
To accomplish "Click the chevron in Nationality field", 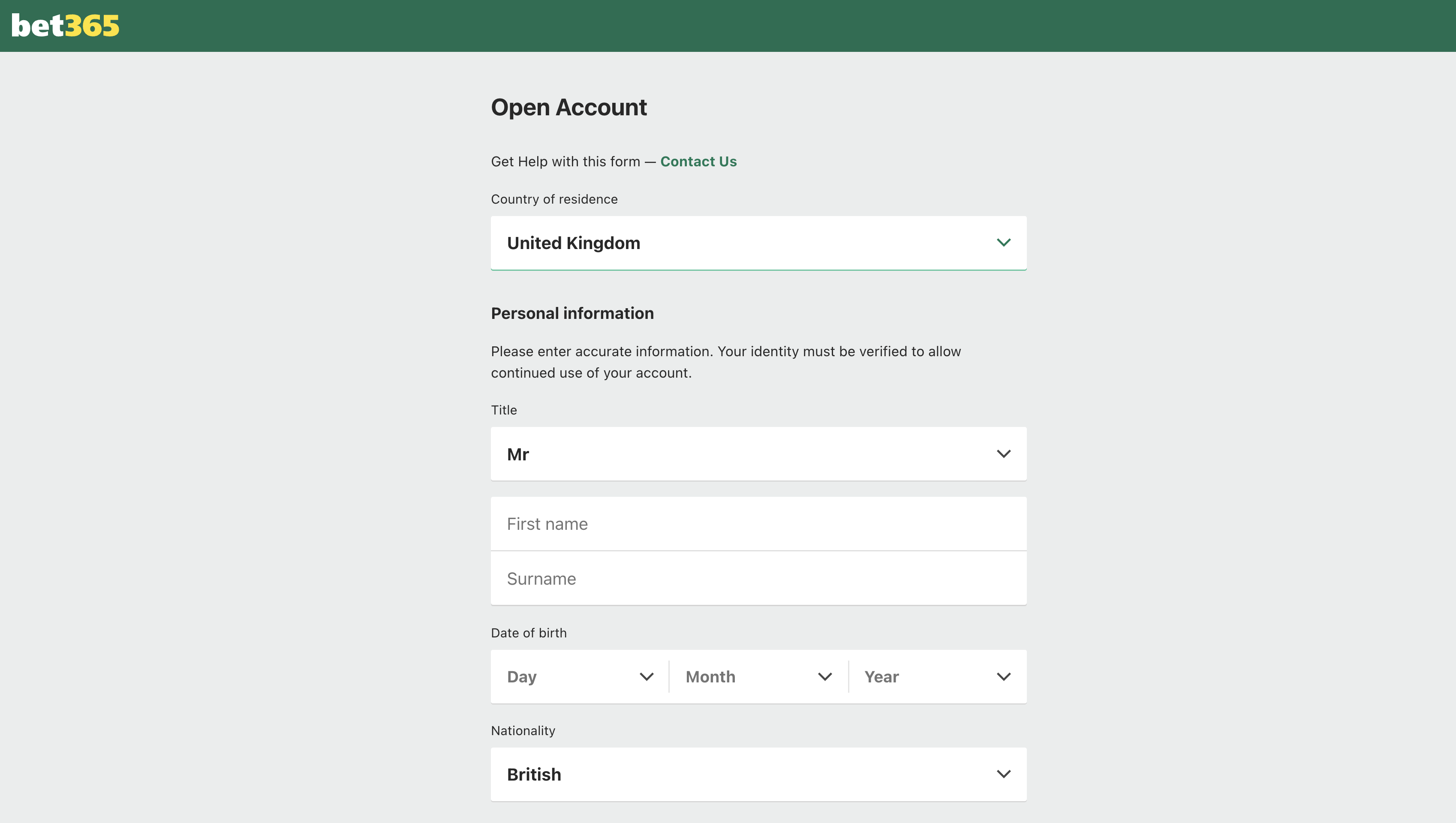I will (1003, 775).
